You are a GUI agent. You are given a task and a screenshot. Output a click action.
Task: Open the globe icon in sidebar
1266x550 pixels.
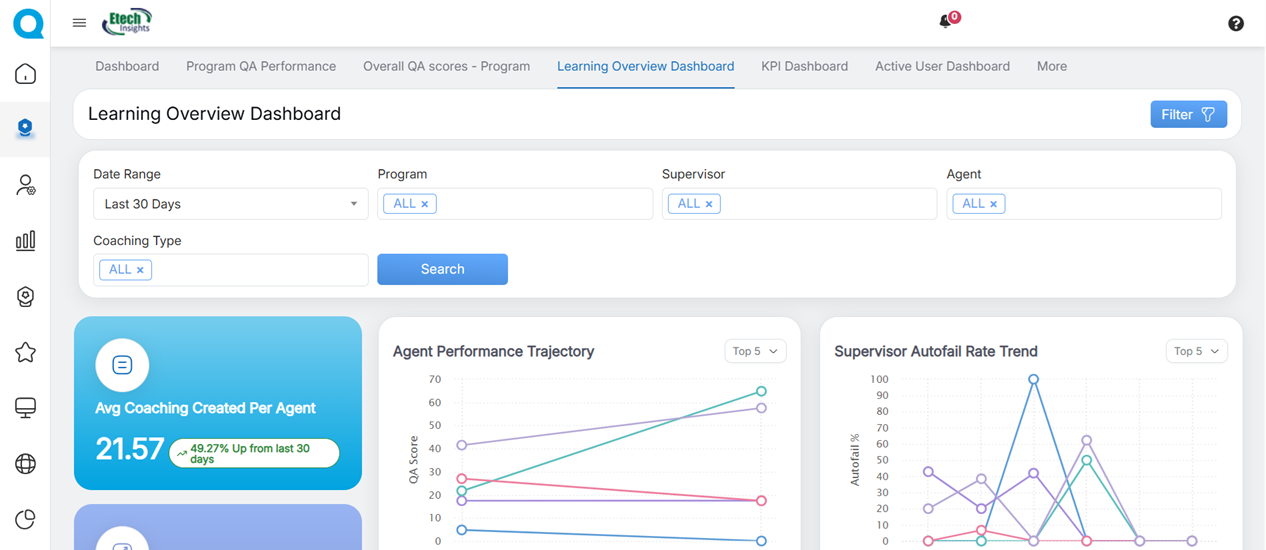point(26,463)
